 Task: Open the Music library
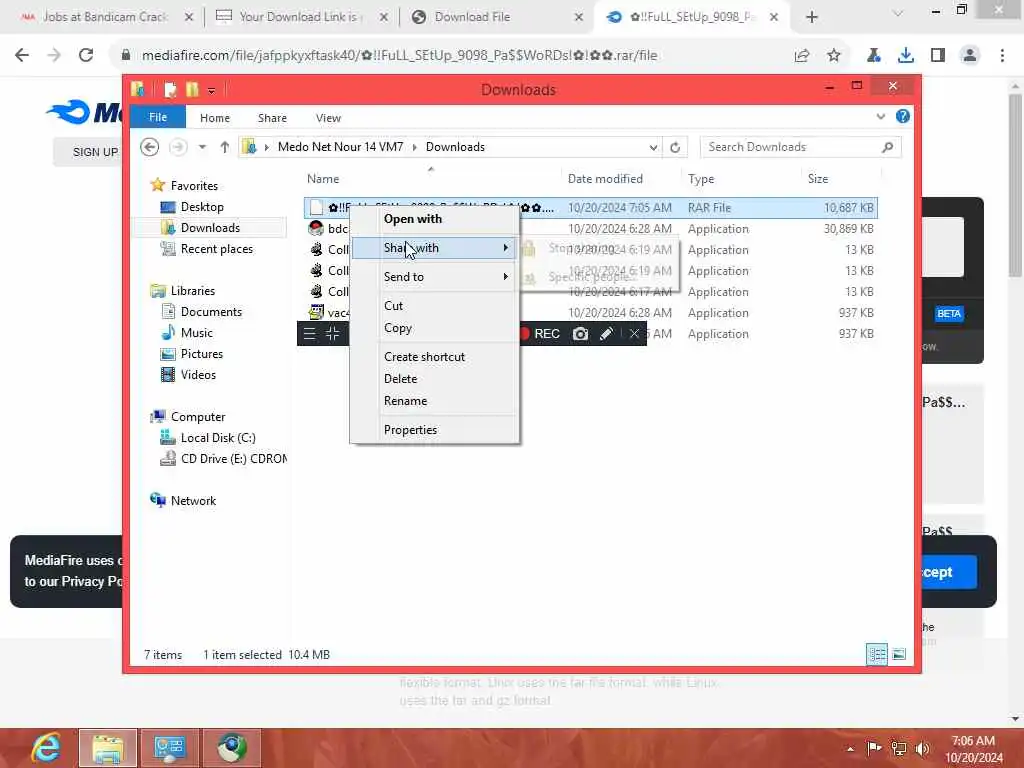pyautogui.click(x=196, y=333)
